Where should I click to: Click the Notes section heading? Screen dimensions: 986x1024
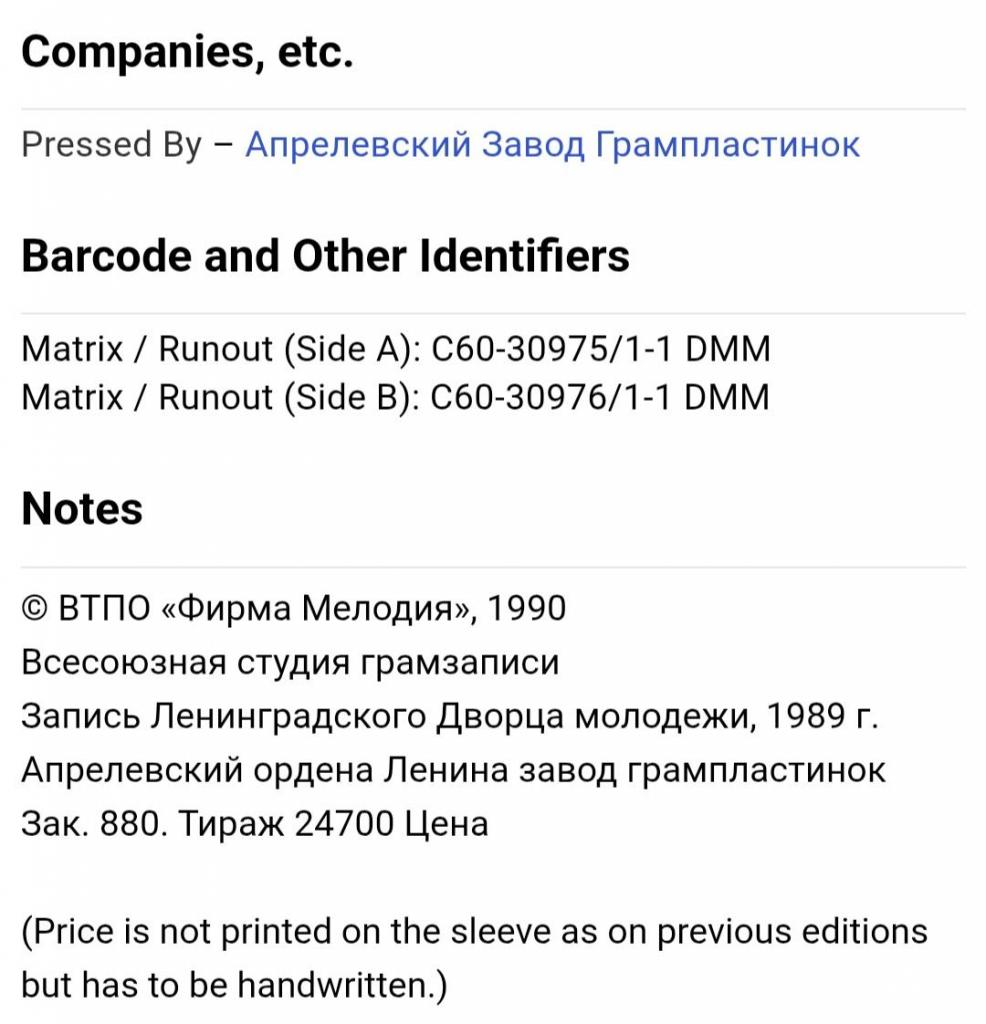(82, 509)
